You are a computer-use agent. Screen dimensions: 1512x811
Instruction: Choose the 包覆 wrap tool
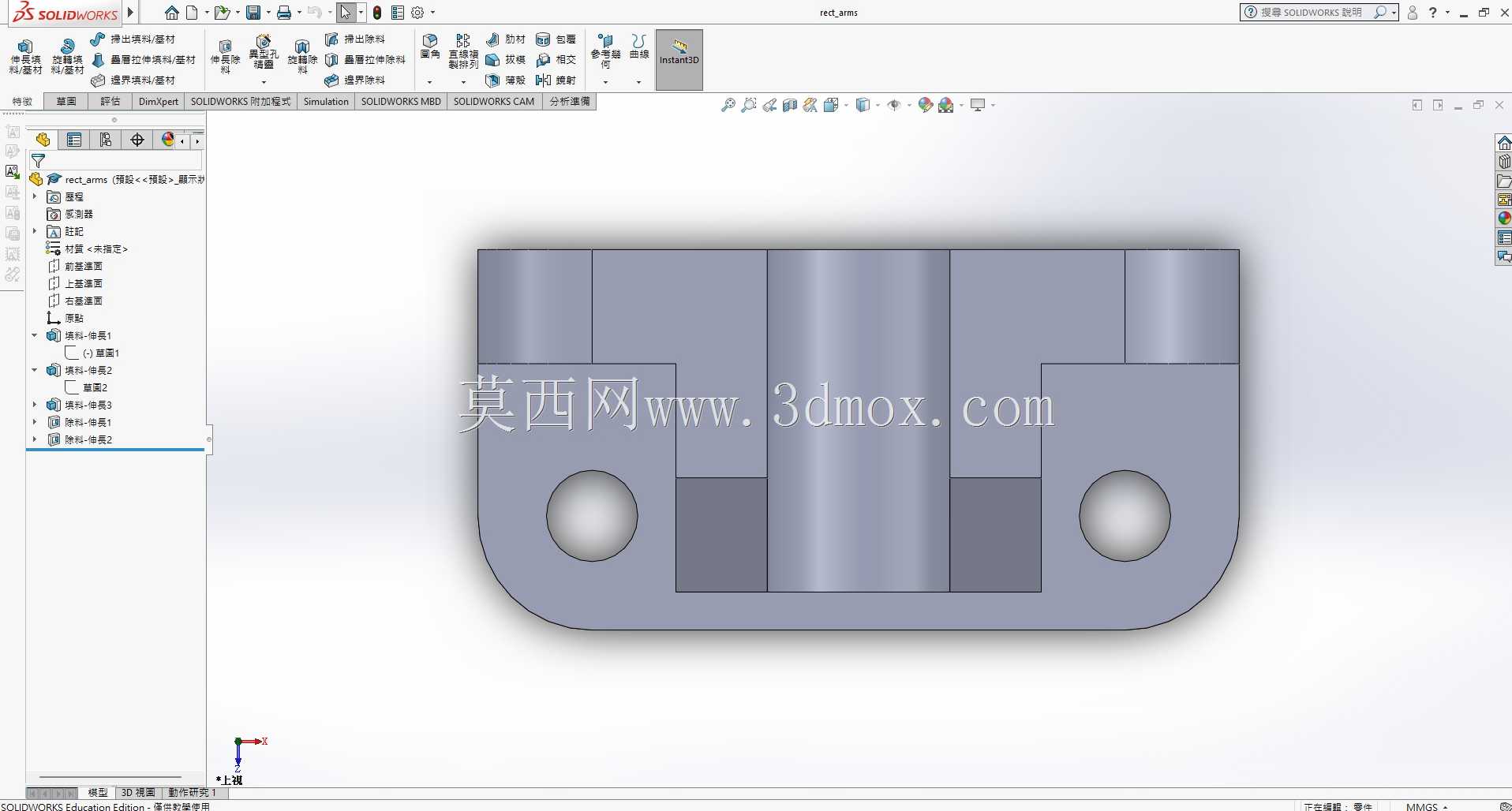click(x=556, y=39)
